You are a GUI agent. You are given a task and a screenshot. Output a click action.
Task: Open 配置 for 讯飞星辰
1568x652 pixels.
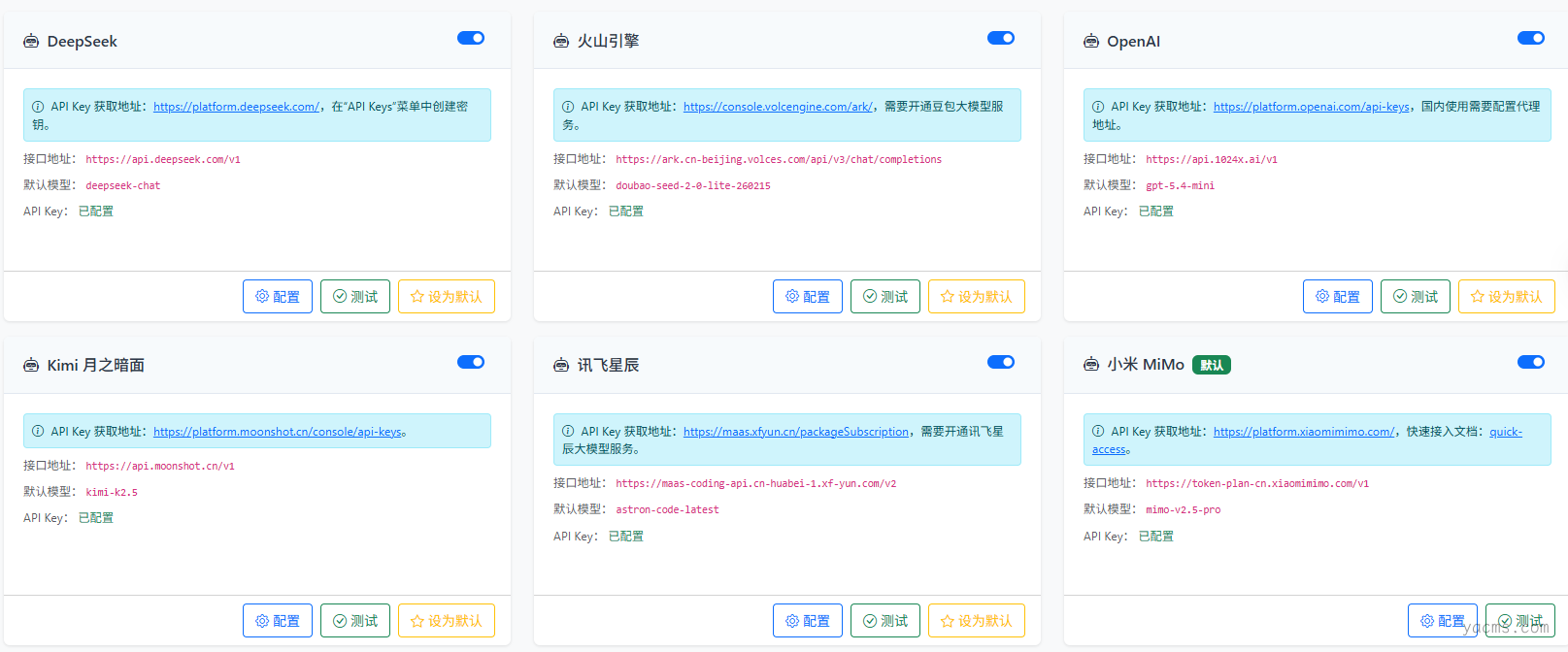click(808, 620)
